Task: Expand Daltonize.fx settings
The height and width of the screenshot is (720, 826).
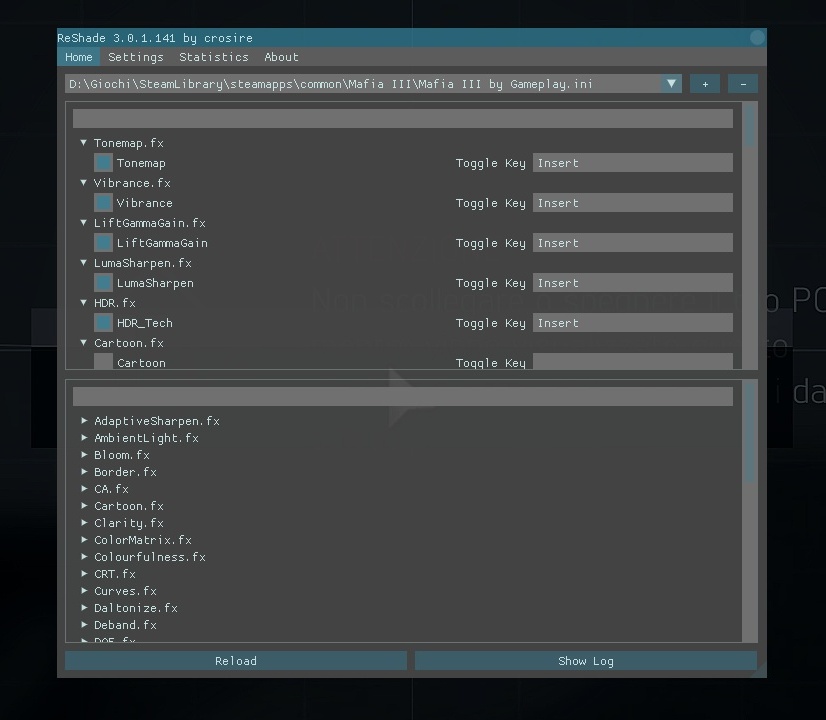Action: [84, 608]
